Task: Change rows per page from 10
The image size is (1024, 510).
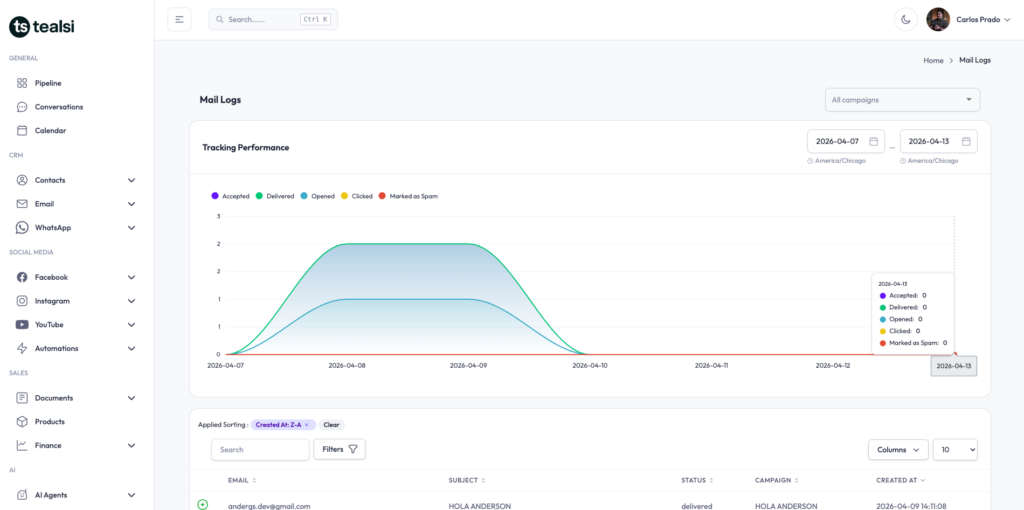Action: click(954, 450)
